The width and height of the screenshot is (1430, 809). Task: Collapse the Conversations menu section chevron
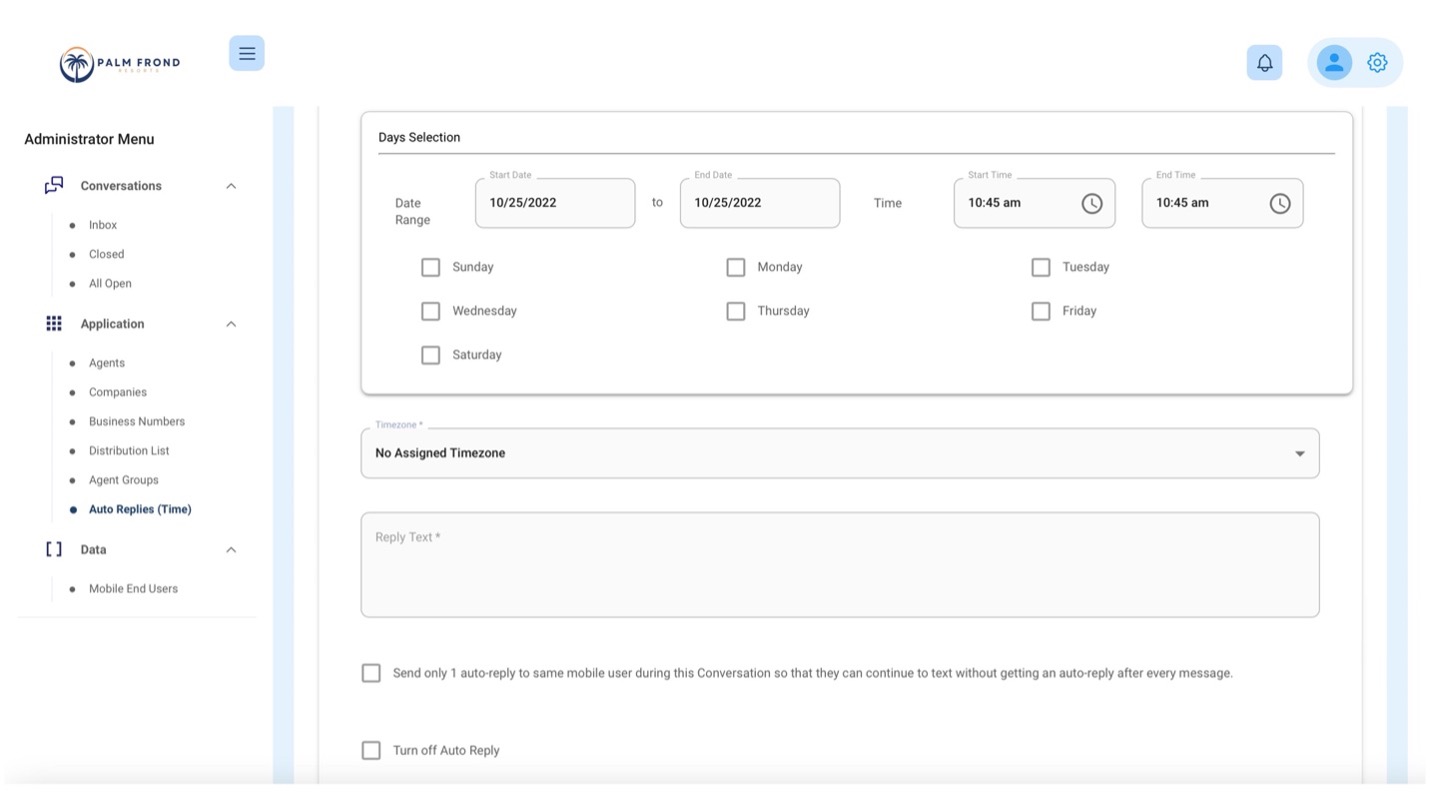(231, 186)
